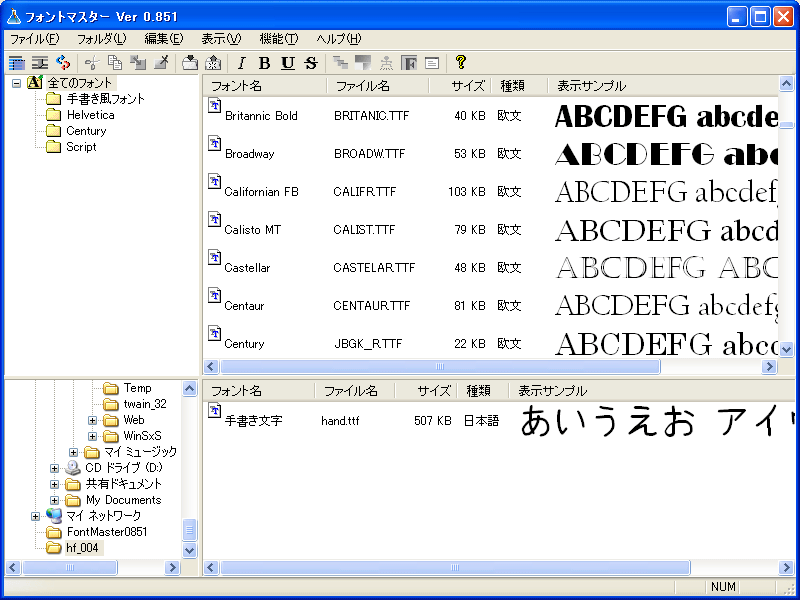Click the Britannic Bold font file icon
Viewport: 800px width, 600px height.
[214, 106]
